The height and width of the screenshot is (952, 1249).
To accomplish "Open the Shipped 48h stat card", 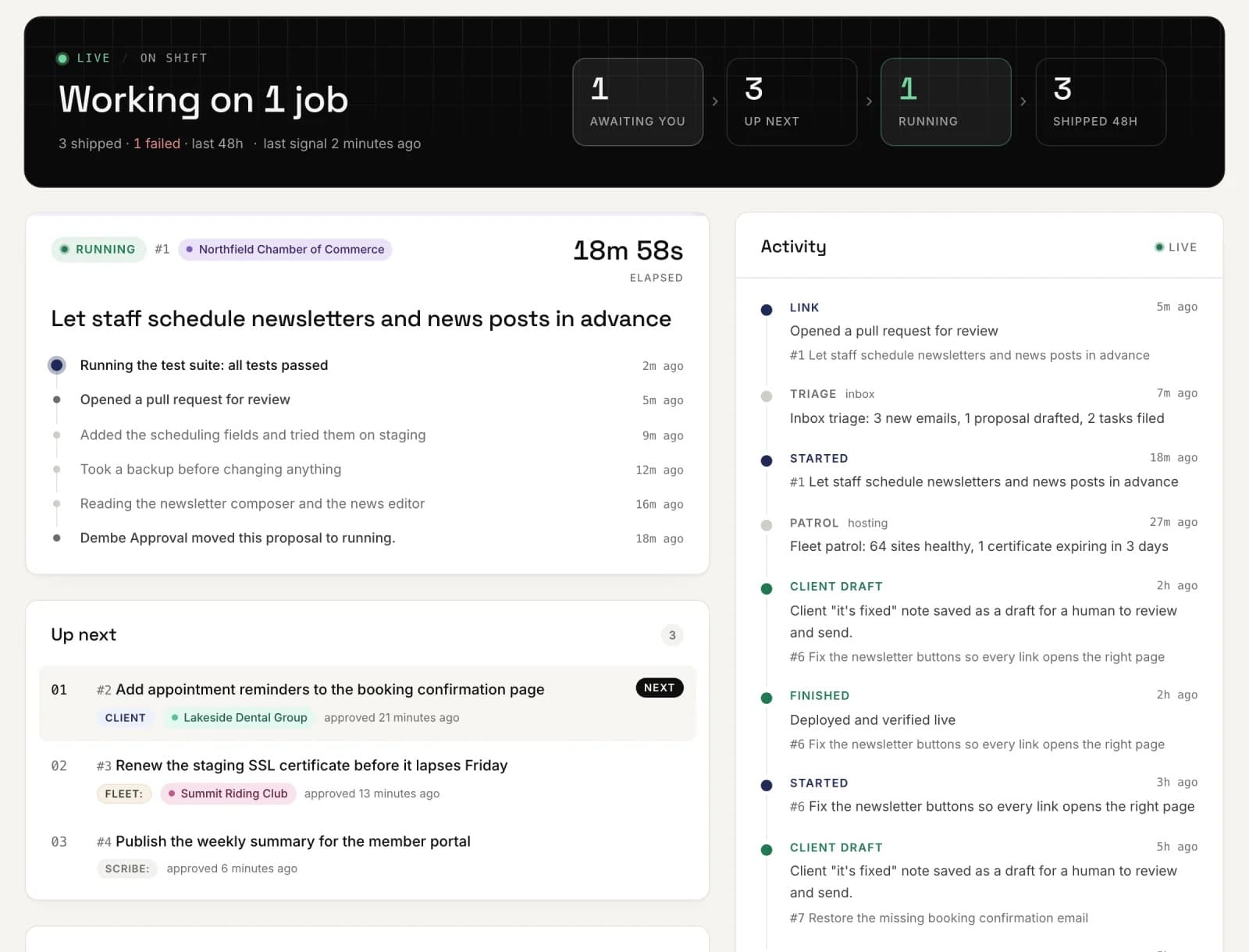I will click(x=1101, y=102).
